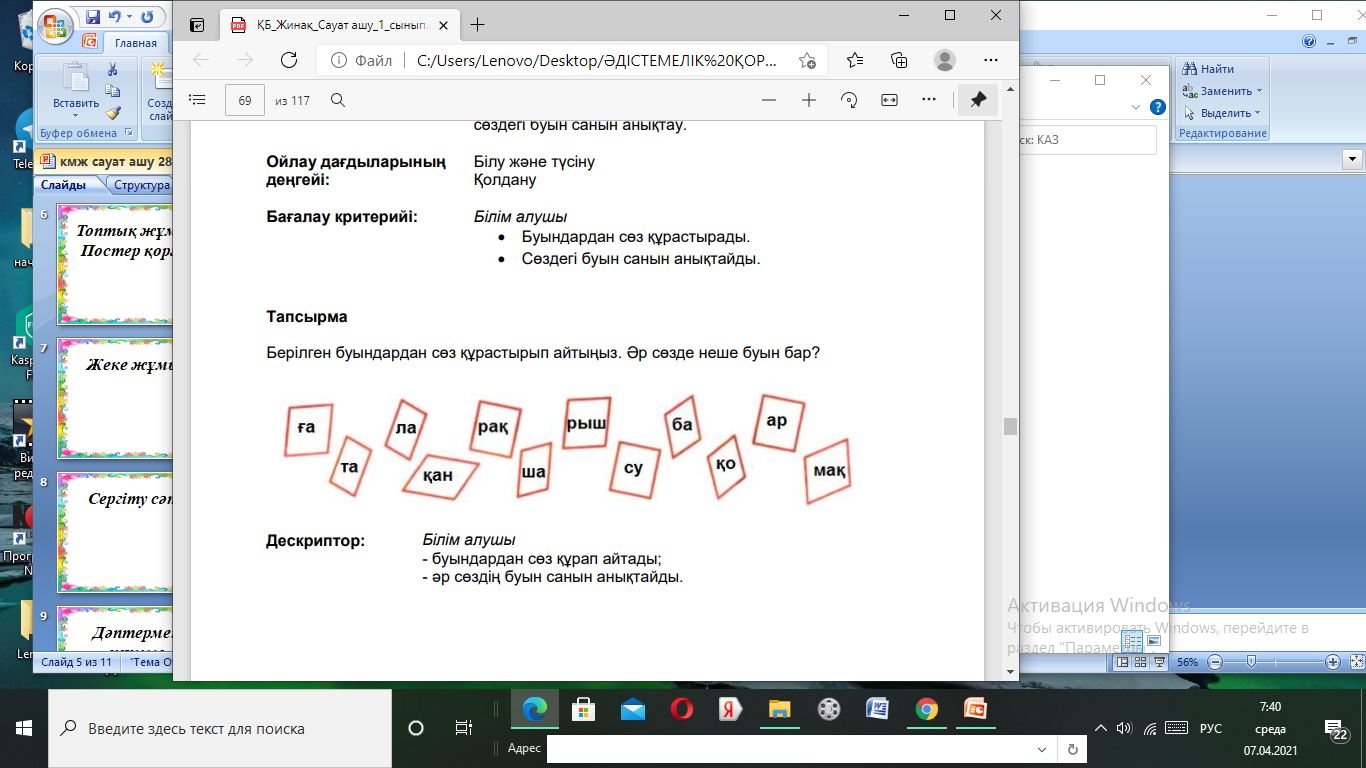Viewport: 1366px width, 768px height.
Task: Open the Edge tab actions menu icon
Action: [x=197, y=24]
